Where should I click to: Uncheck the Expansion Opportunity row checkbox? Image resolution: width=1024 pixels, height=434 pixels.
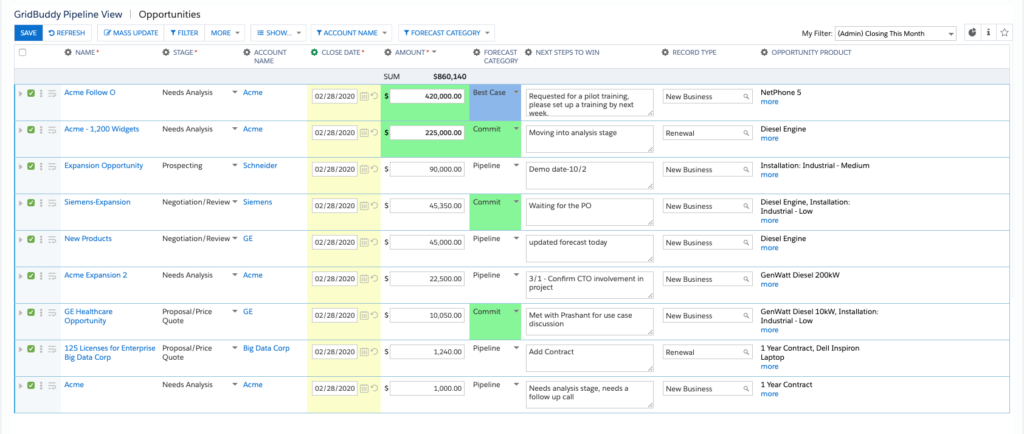[x=31, y=166]
